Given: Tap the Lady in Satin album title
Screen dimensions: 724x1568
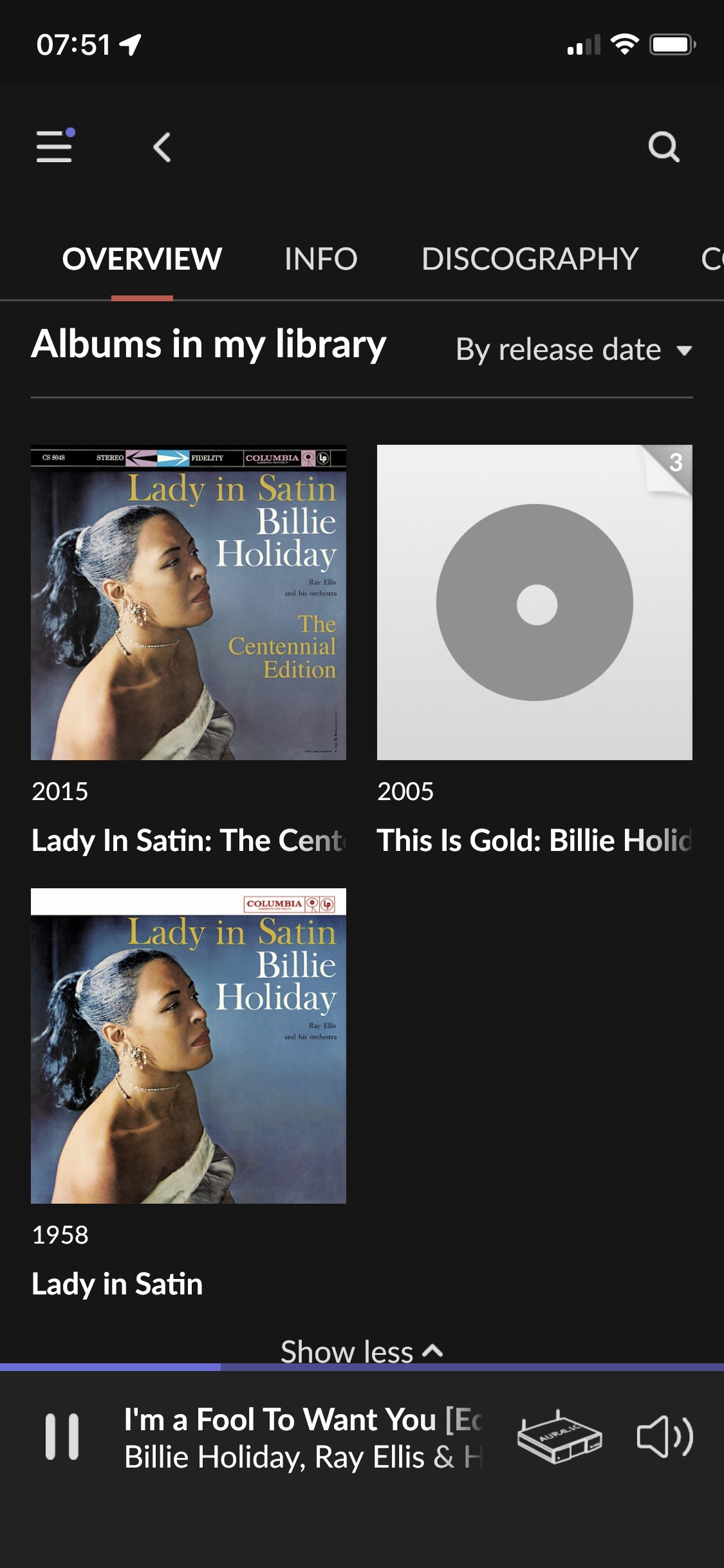Looking at the screenshot, I should tap(117, 1284).
